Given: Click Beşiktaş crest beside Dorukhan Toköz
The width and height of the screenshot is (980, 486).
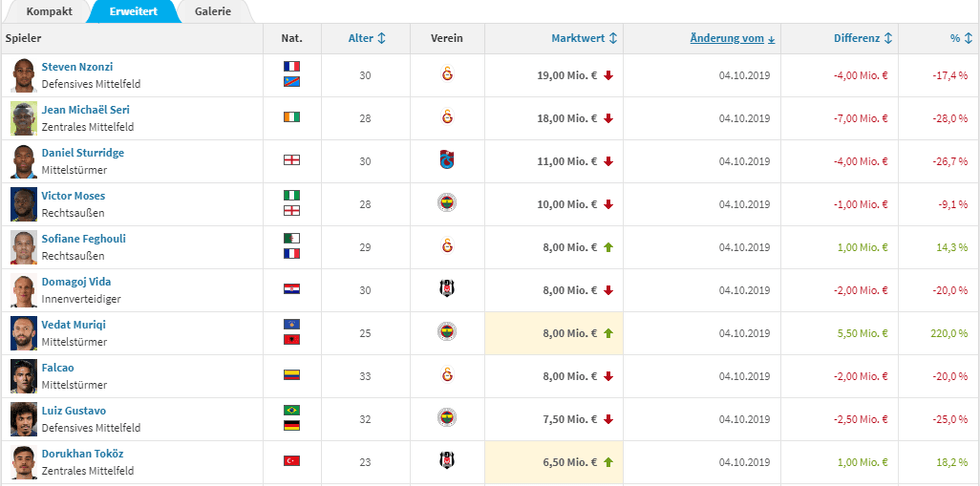Looking at the screenshot, I should tap(447, 461).
